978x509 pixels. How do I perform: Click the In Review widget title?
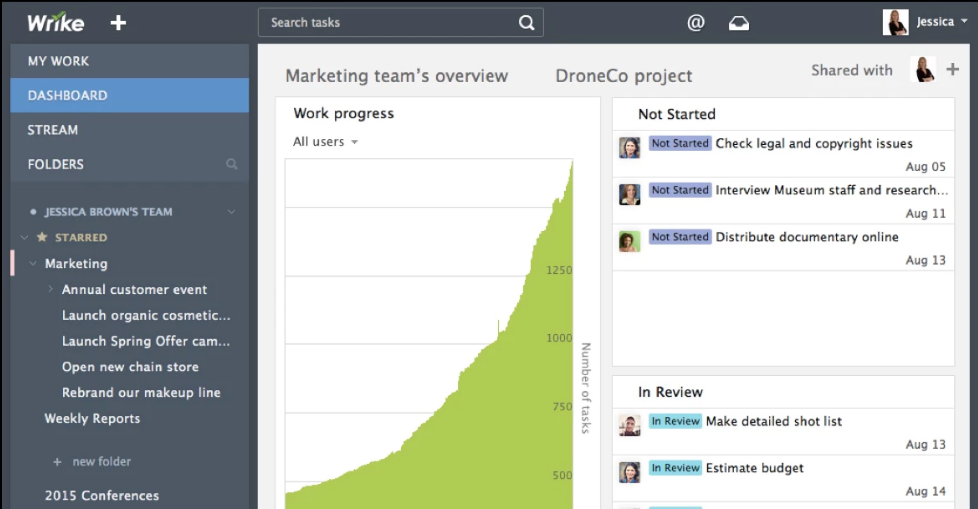click(x=671, y=392)
